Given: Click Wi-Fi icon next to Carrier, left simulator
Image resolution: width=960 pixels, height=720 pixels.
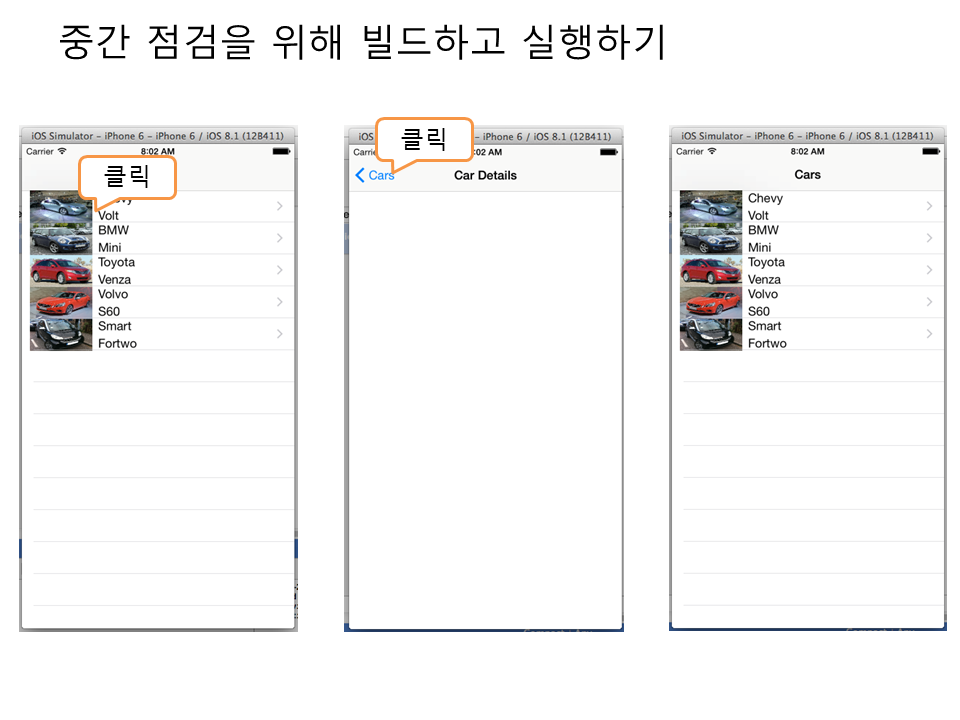Looking at the screenshot, I should coord(62,152).
